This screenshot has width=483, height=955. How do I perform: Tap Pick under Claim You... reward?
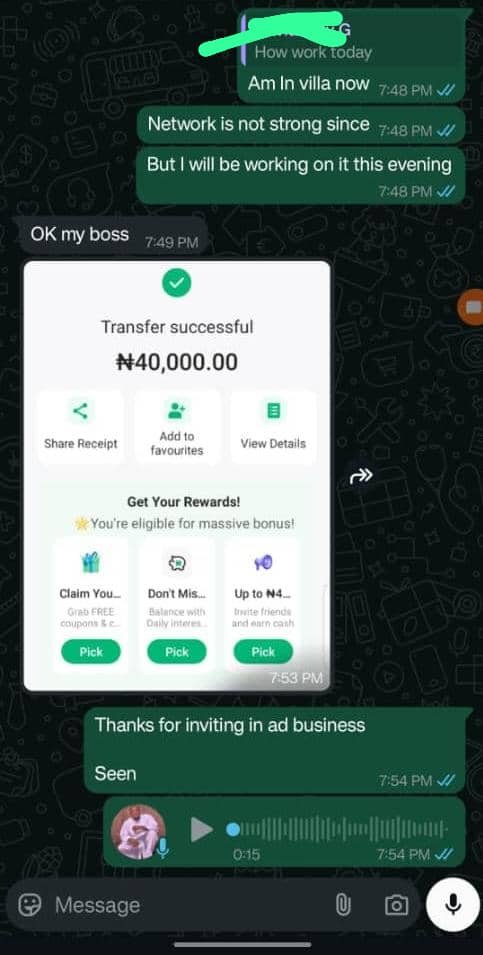91,652
